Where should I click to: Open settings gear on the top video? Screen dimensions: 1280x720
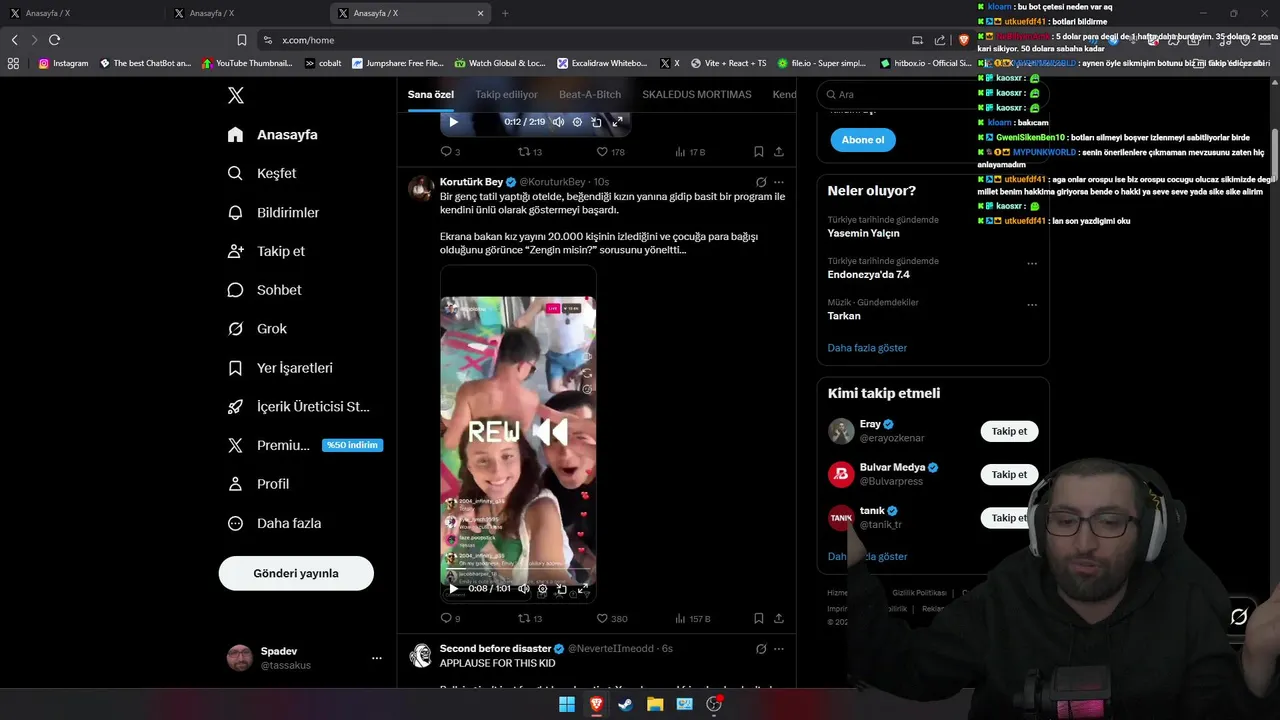[577, 122]
